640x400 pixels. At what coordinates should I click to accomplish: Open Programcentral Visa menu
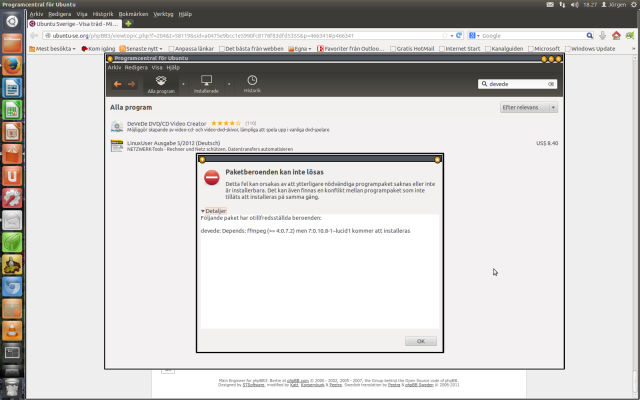pos(157,67)
